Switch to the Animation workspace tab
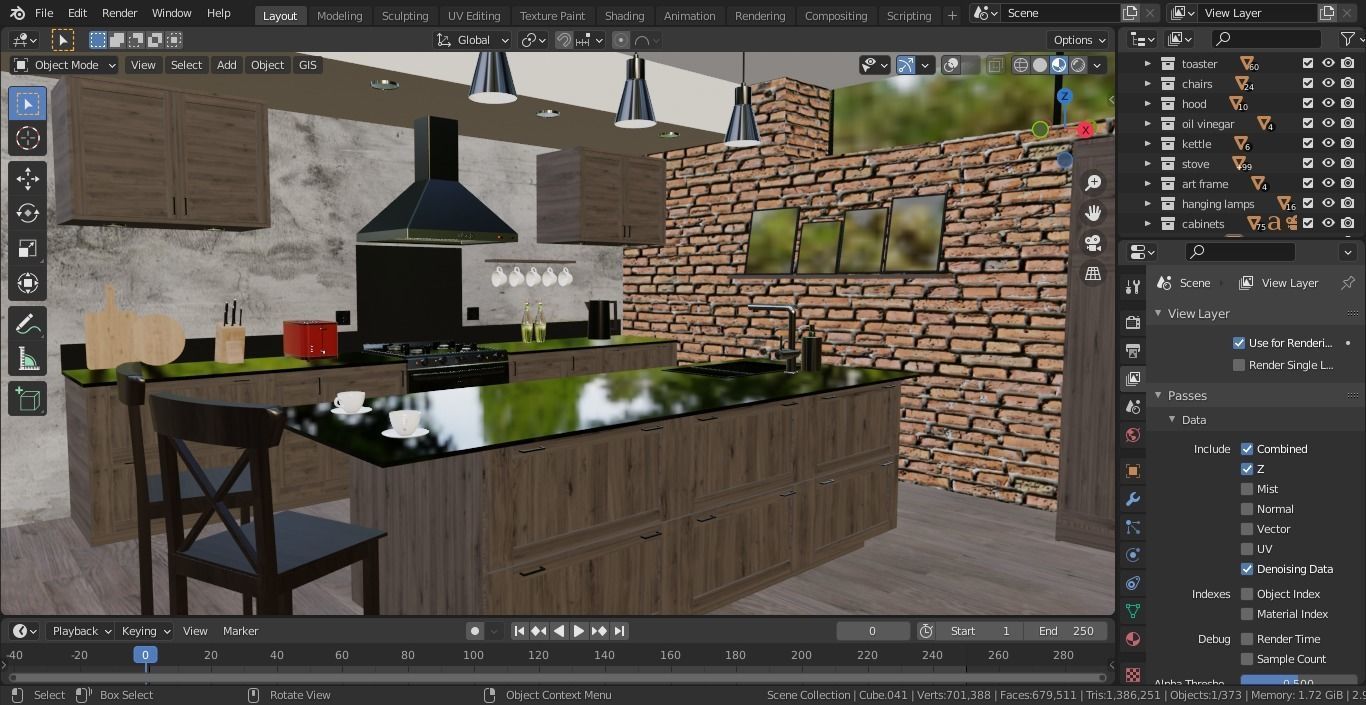Image resolution: width=1366 pixels, height=705 pixels. point(690,15)
